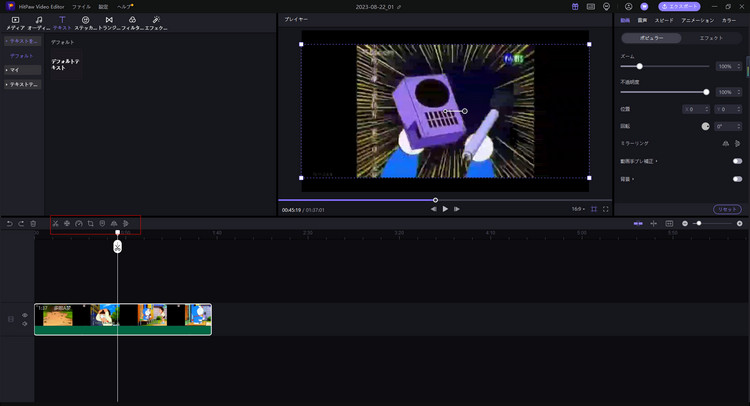Expand the テキストテンプレート category in sidebar

tap(20, 85)
